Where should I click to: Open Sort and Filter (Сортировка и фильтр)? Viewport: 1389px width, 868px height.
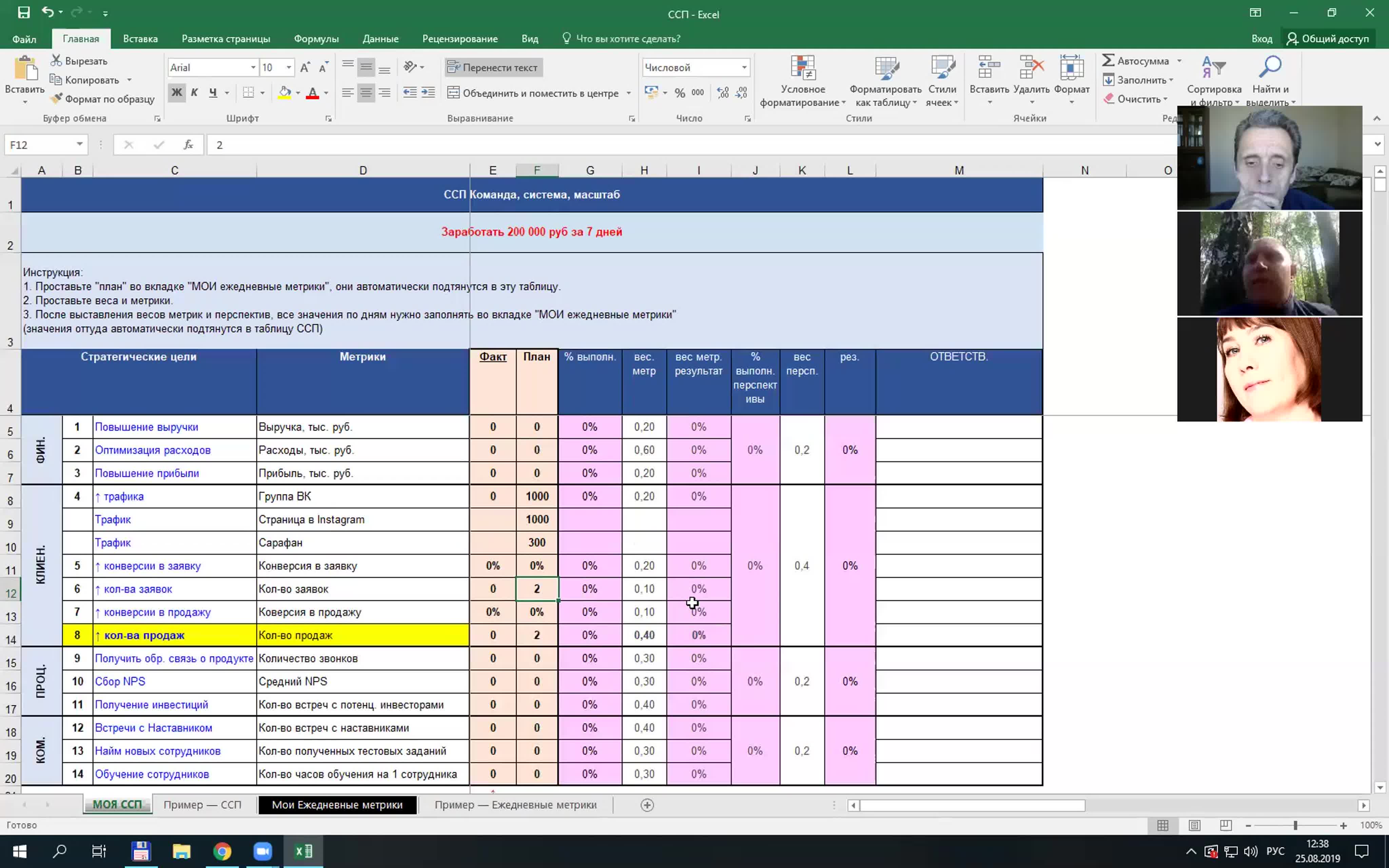(x=1214, y=81)
